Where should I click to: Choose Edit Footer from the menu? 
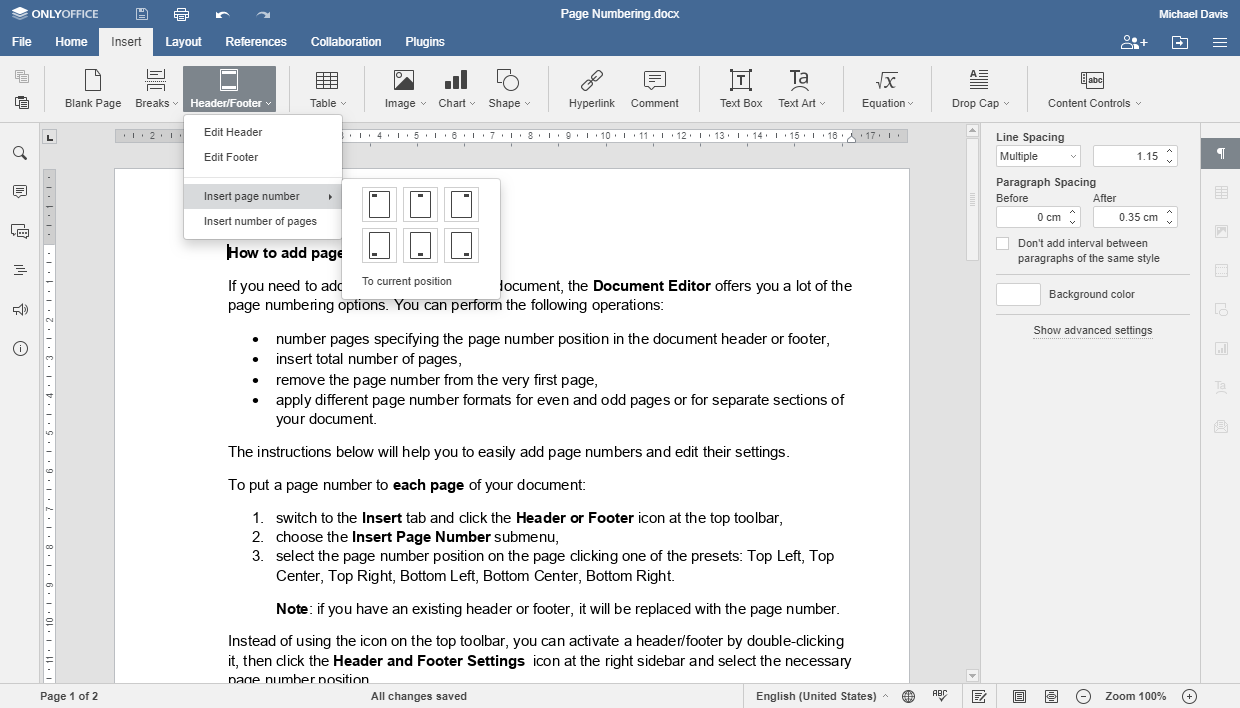coord(263,157)
